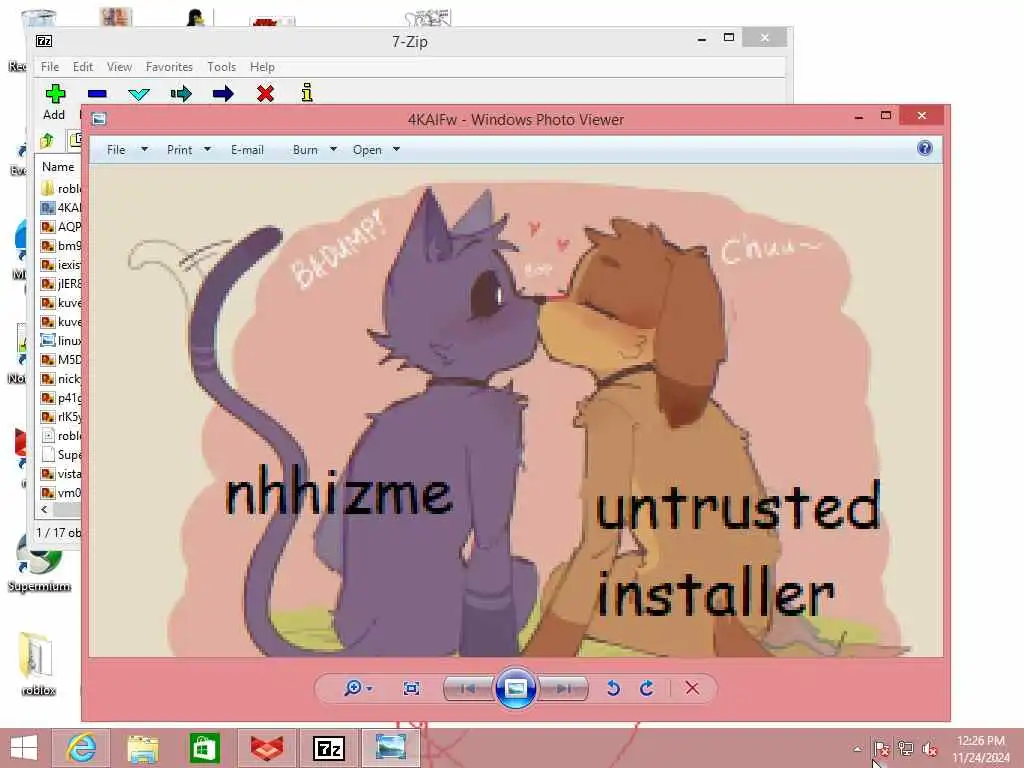Select the 'M5D' file in 7-Zip list
This screenshot has width=1024, height=768.
pos(60,360)
